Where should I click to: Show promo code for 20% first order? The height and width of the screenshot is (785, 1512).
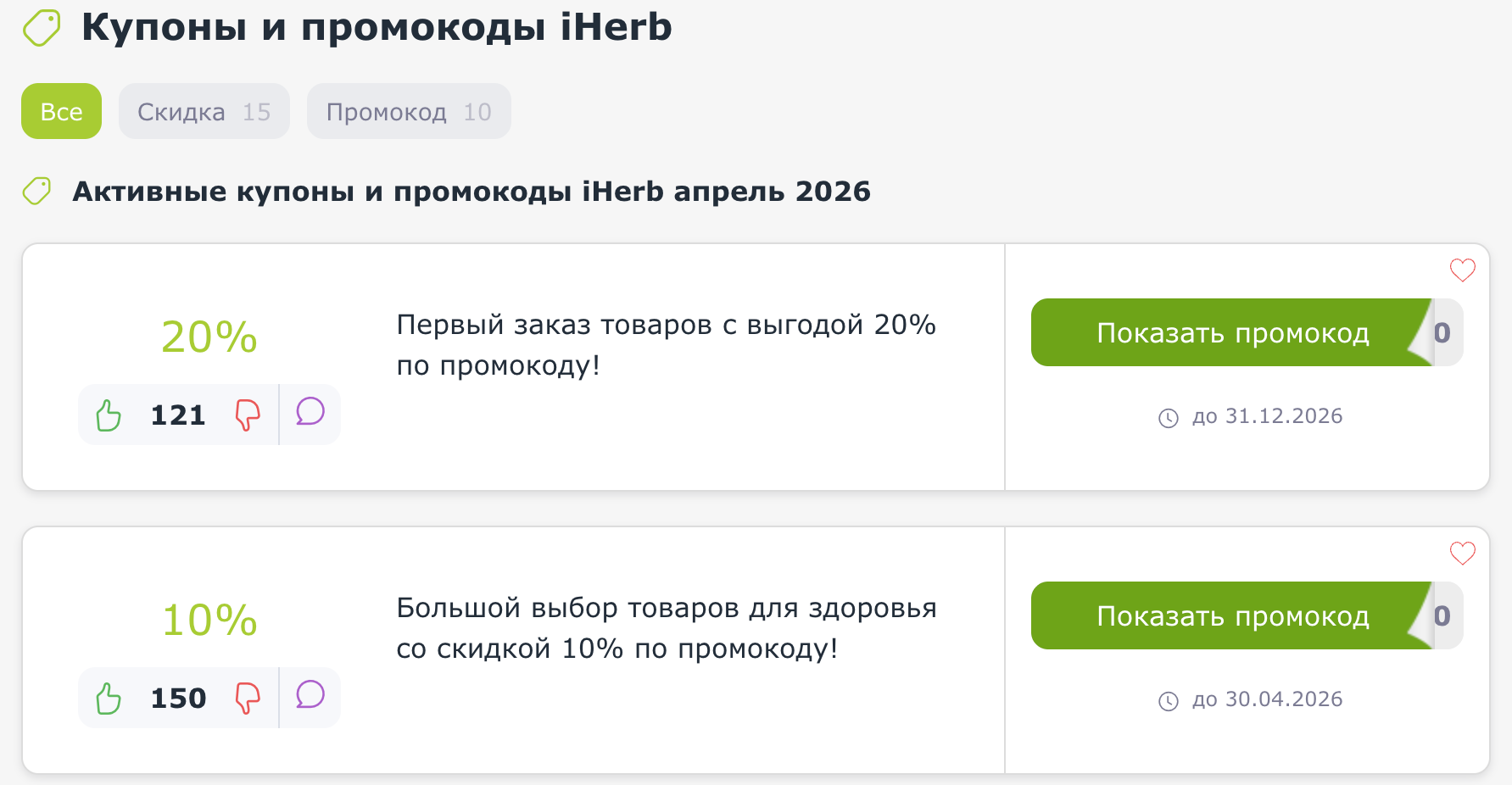(1232, 333)
